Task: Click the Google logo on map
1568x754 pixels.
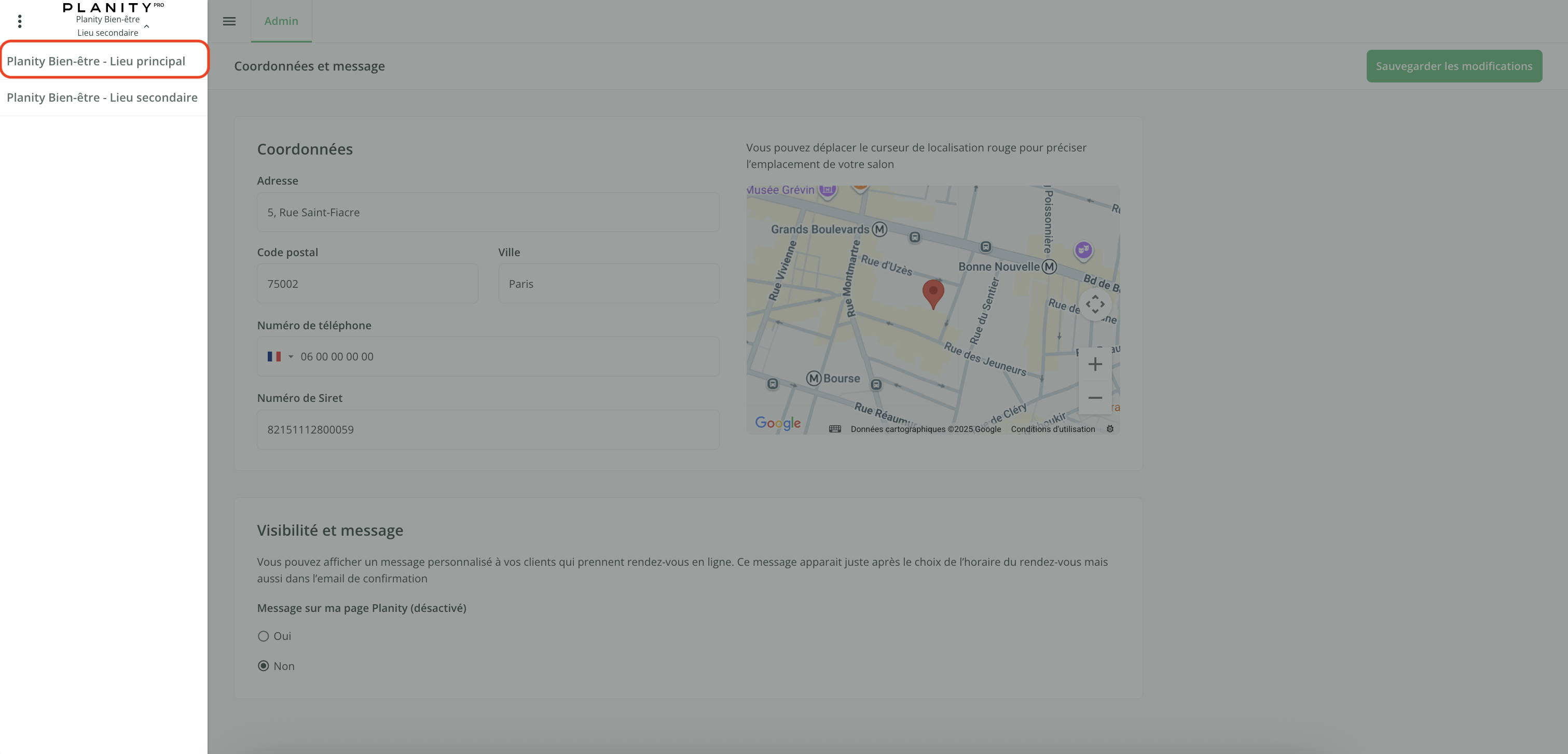Action: pos(777,423)
